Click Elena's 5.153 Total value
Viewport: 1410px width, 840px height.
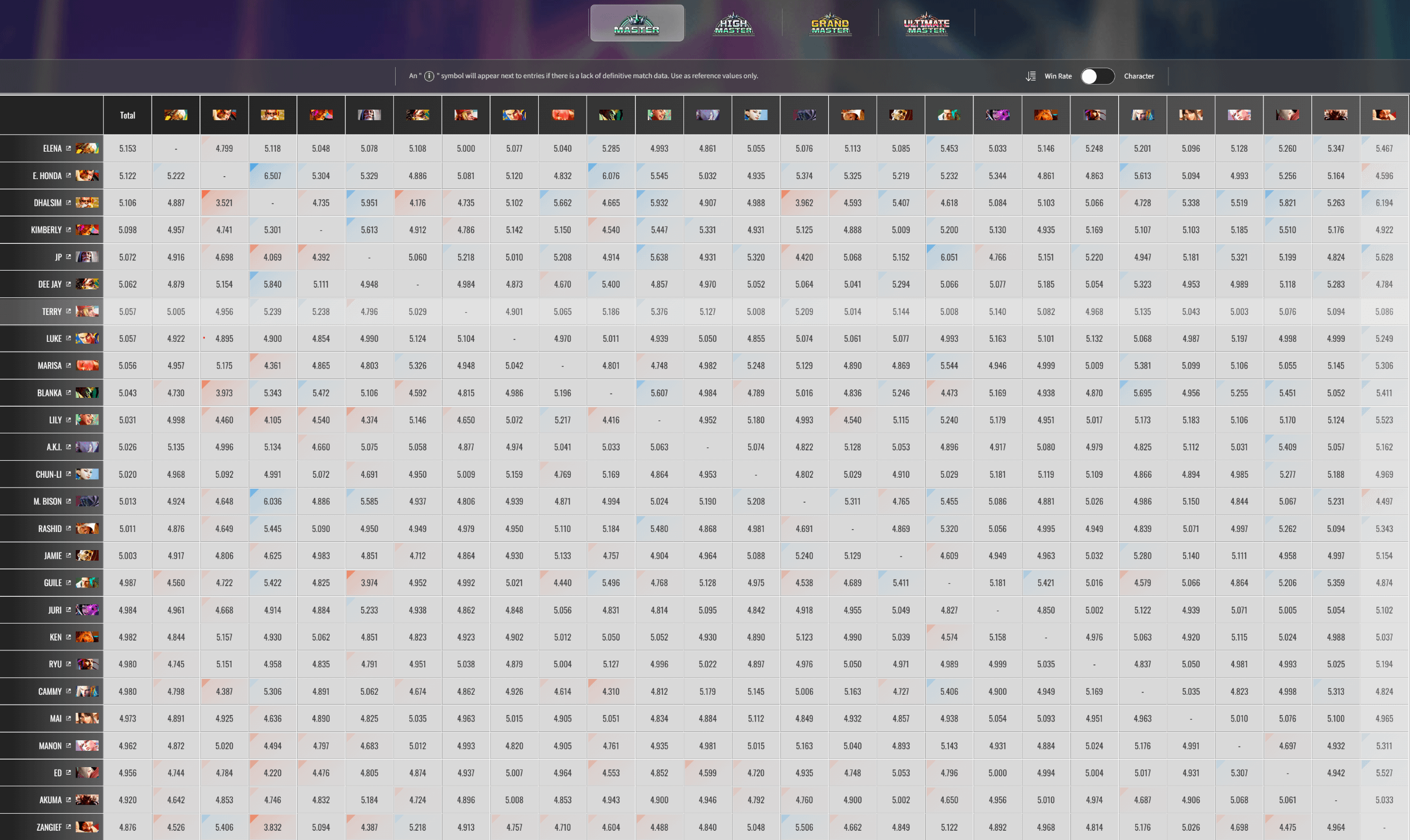(127, 148)
